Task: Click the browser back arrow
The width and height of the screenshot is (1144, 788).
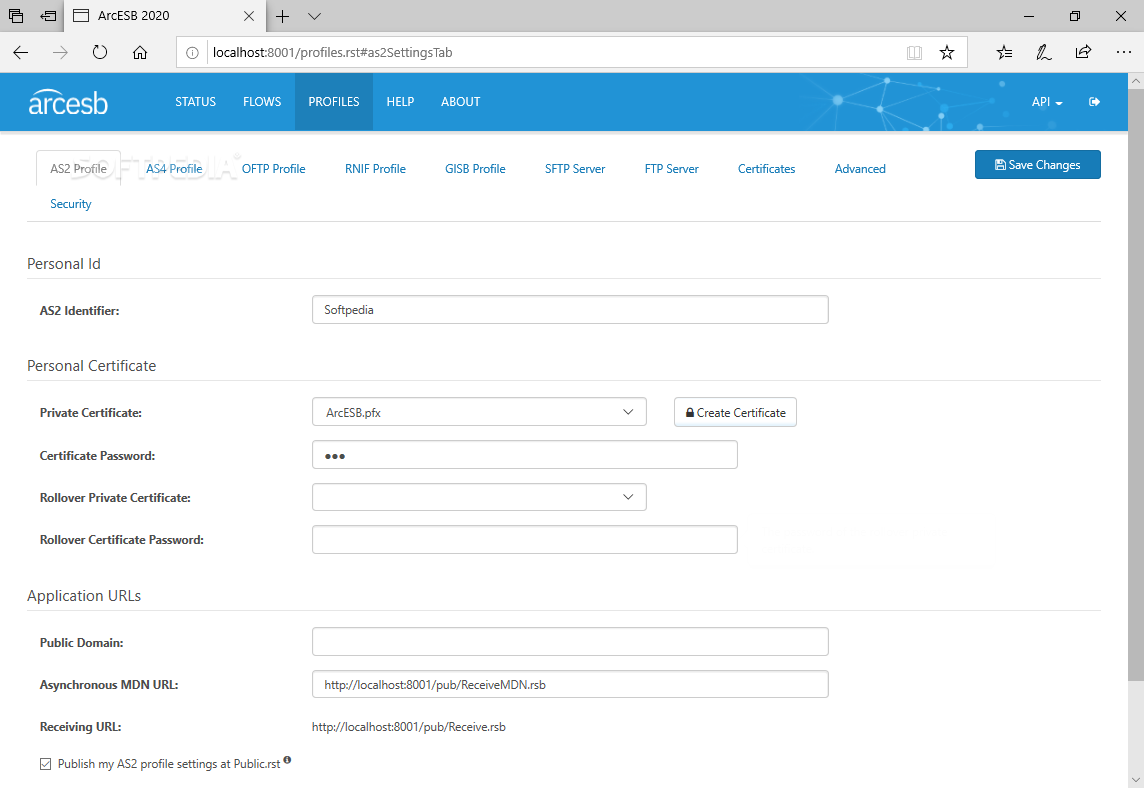Action: click(20, 53)
